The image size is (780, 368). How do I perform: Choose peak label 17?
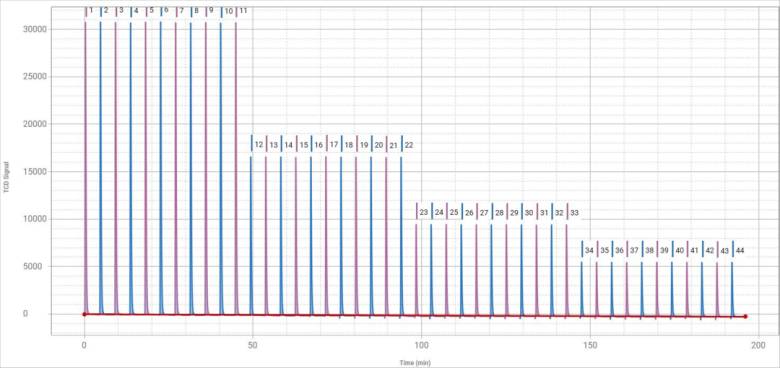pyautogui.click(x=333, y=145)
